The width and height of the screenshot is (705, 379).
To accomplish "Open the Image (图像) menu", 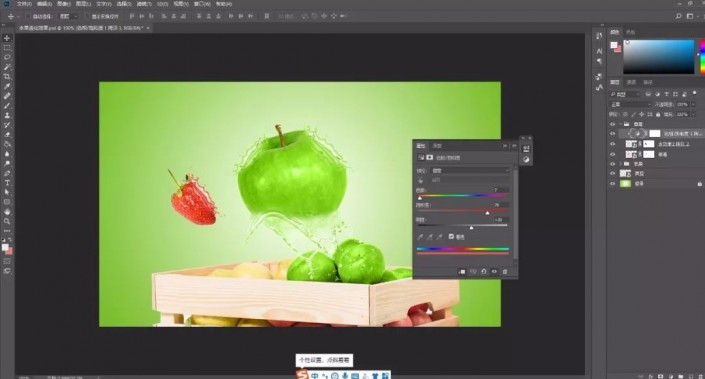I will (x=64, y=4).
